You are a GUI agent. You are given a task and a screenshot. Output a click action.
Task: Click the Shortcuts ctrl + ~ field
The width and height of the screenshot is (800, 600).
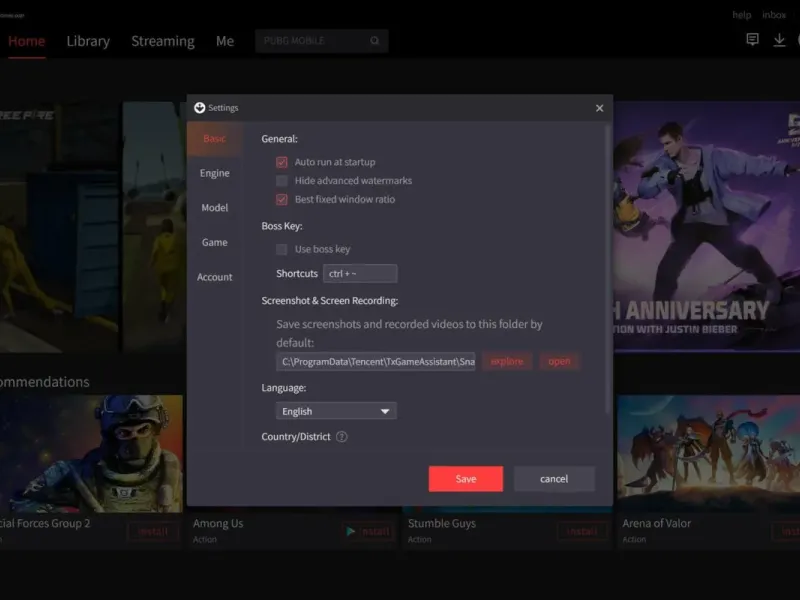[x=360, y=274]
